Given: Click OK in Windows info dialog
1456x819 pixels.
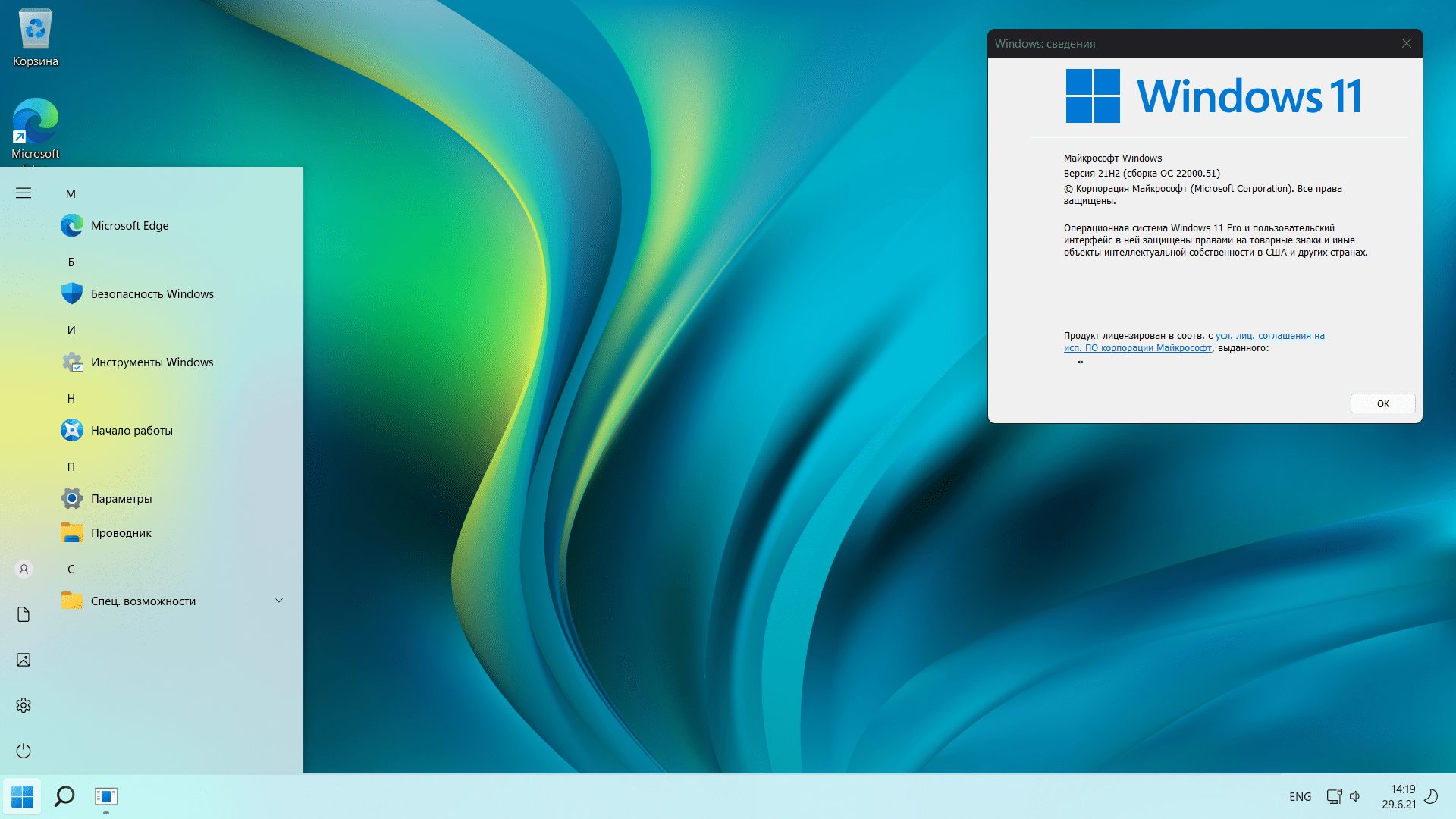Looking at the screenshot, I should coord(1382,403).
